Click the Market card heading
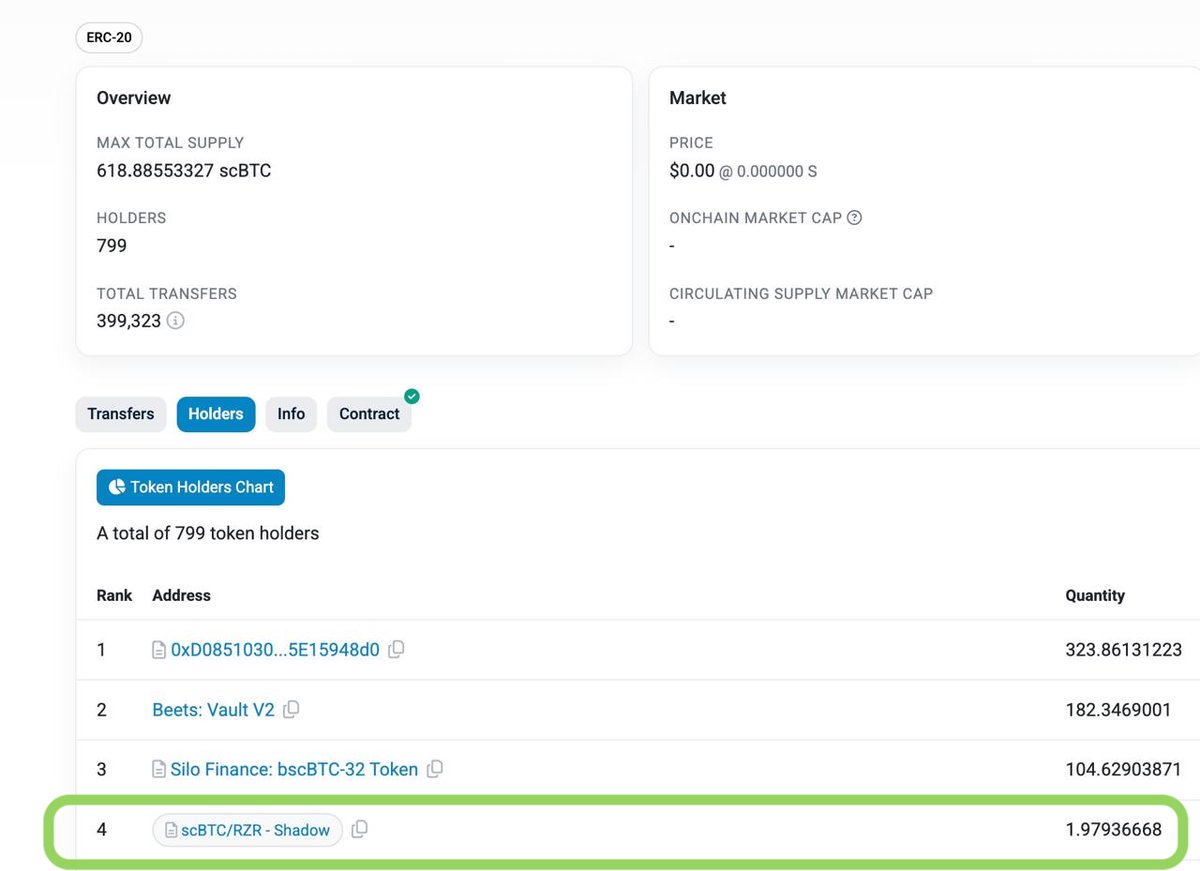Image resolution: width=1200 pixels, height=871 pixels. pyautogui.click(x=698, y=98)
